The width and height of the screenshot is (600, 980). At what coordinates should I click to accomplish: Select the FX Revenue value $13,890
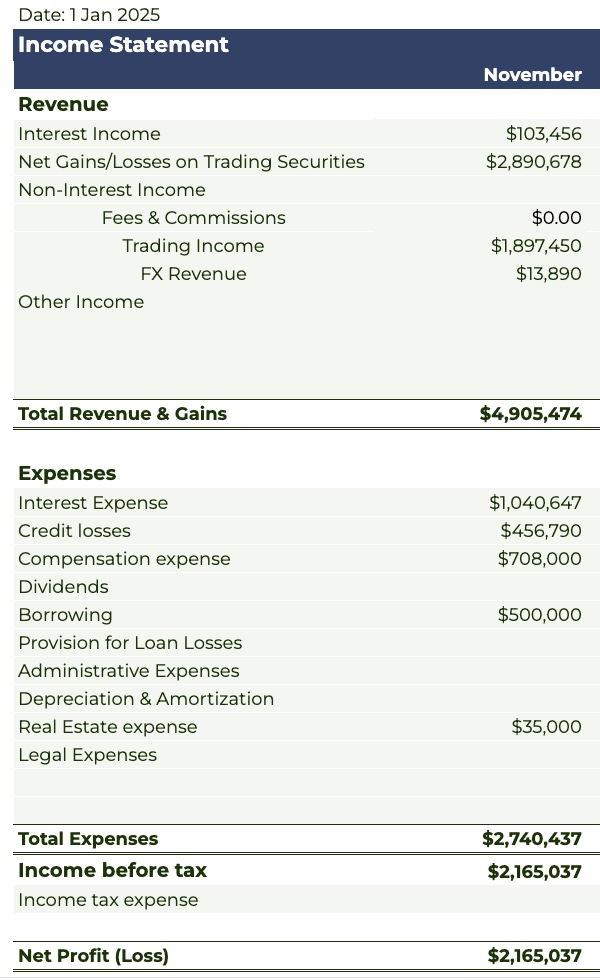pyautogui.click(x=548, y=274)
